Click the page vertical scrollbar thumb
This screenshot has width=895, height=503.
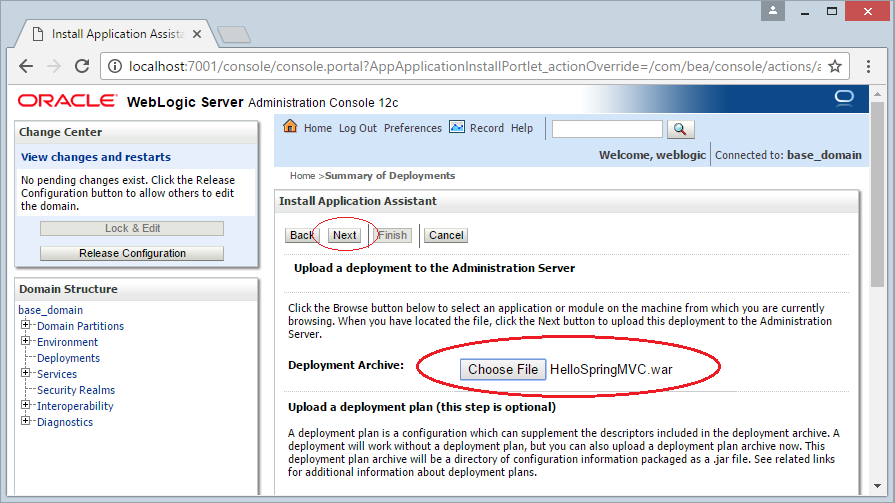(x=877, y=194)
